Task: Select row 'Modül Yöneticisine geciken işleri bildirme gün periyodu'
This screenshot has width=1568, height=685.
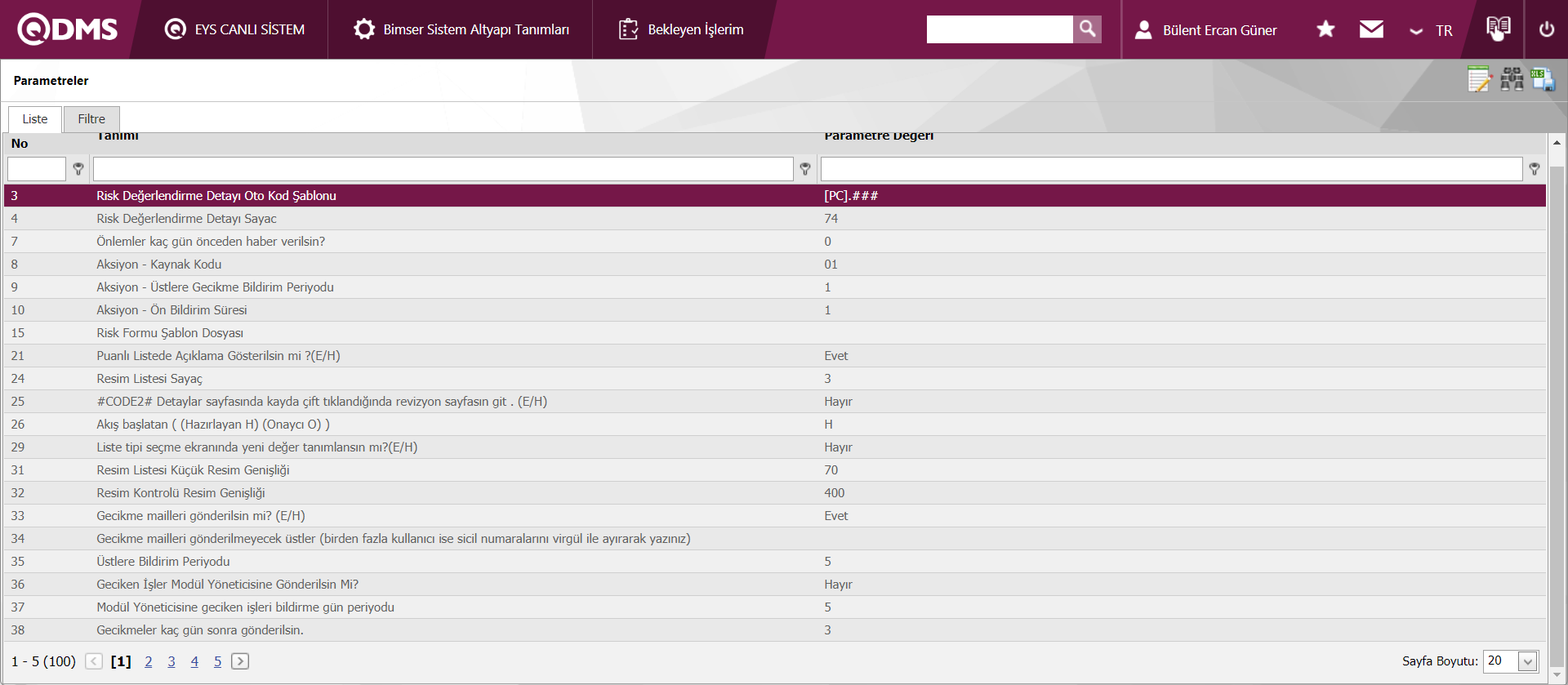Action: click(775, 607)
